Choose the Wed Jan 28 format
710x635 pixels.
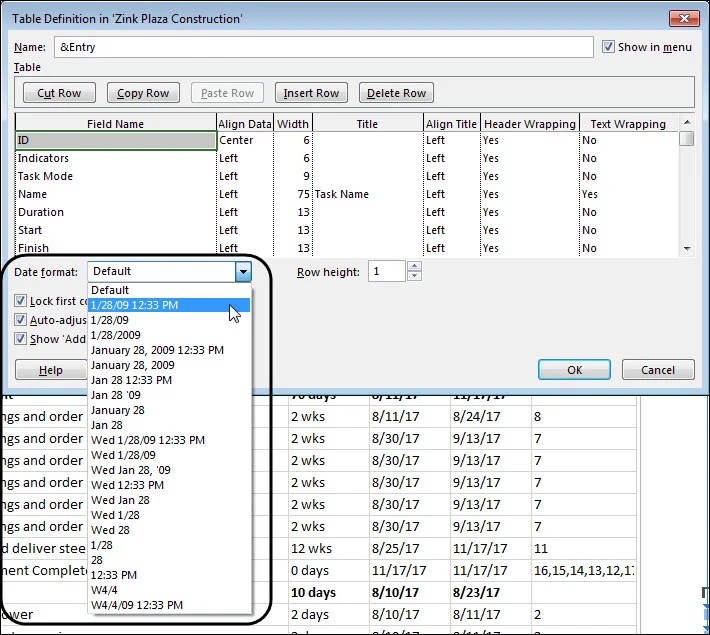click(x=169, y=500)
